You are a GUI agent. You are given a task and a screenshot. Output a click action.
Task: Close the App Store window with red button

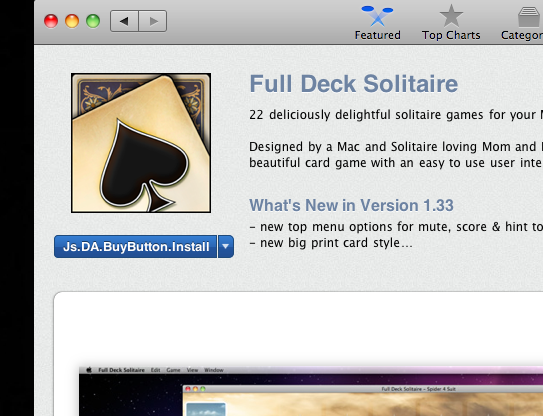point(51,21)
